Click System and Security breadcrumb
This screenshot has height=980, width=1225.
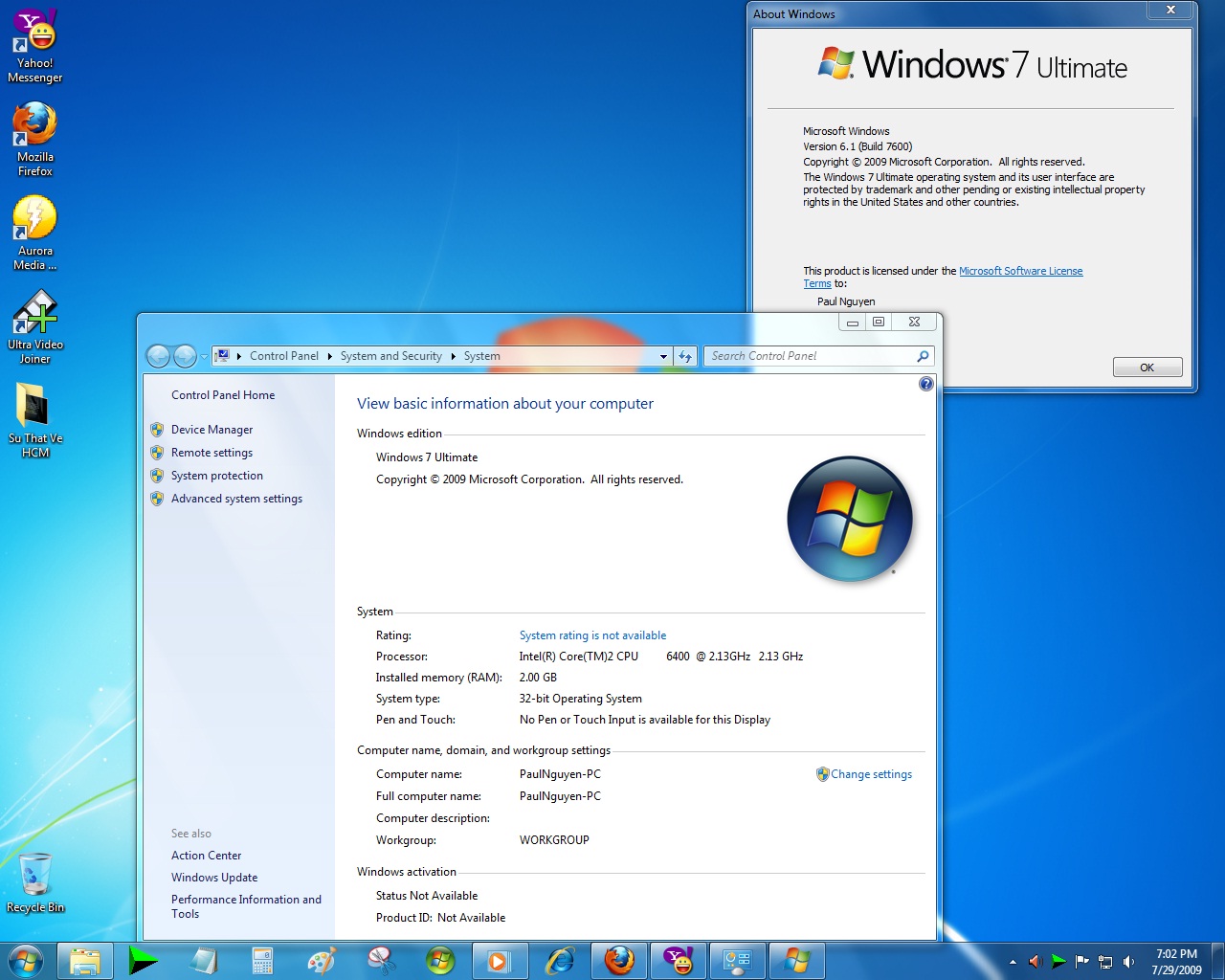tap(390, 356)
